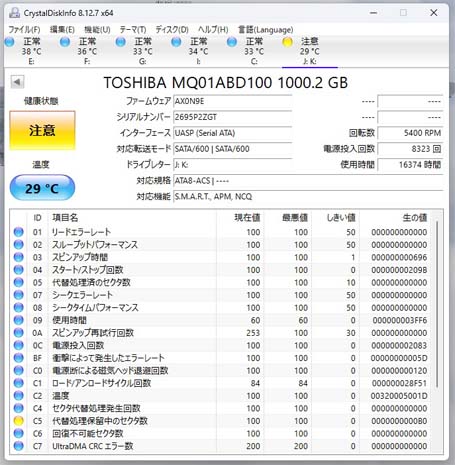
Task: Click the blue status icon for ID C6
Action: coord(19,433)
